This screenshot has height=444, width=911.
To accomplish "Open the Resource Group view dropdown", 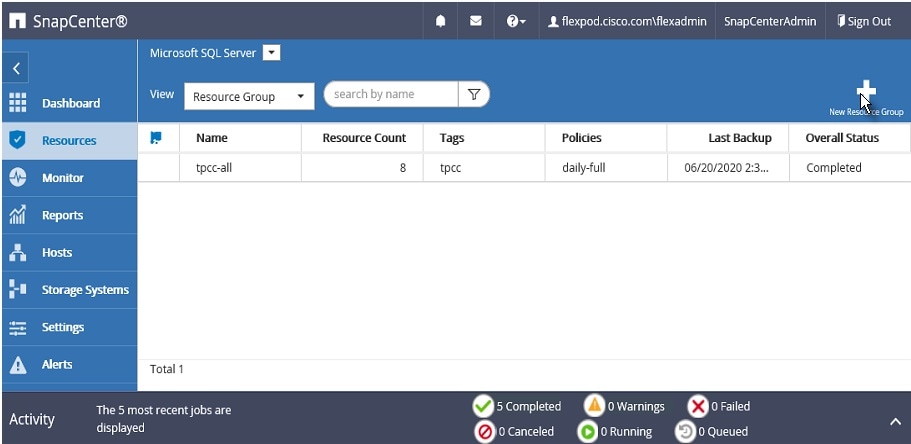I will (249, 96).
